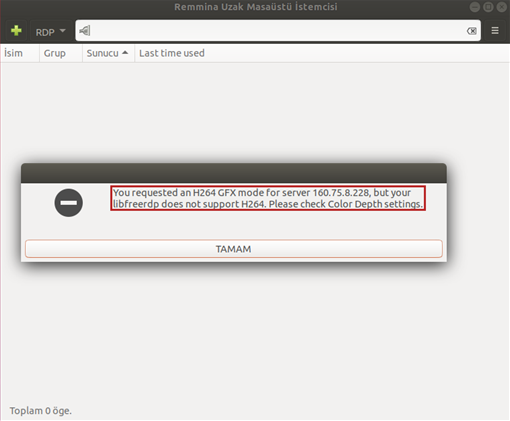Sort the list by İsim column

[x=20, y=53]
